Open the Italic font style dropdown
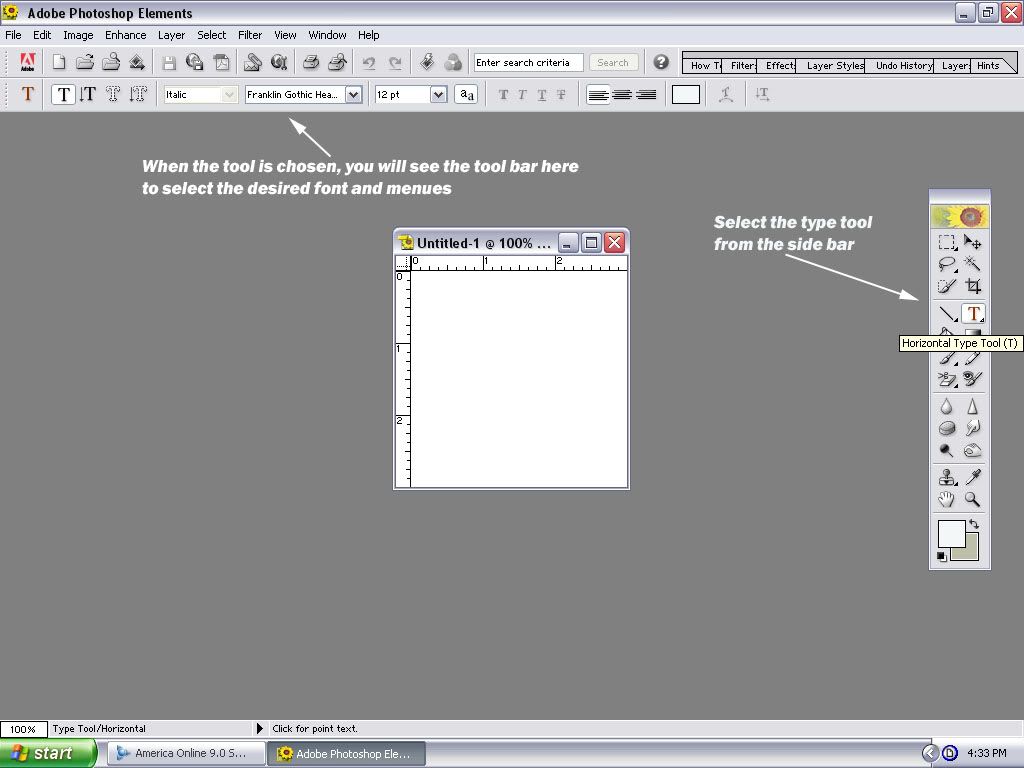1024x768 pixels. pos(229,95)
